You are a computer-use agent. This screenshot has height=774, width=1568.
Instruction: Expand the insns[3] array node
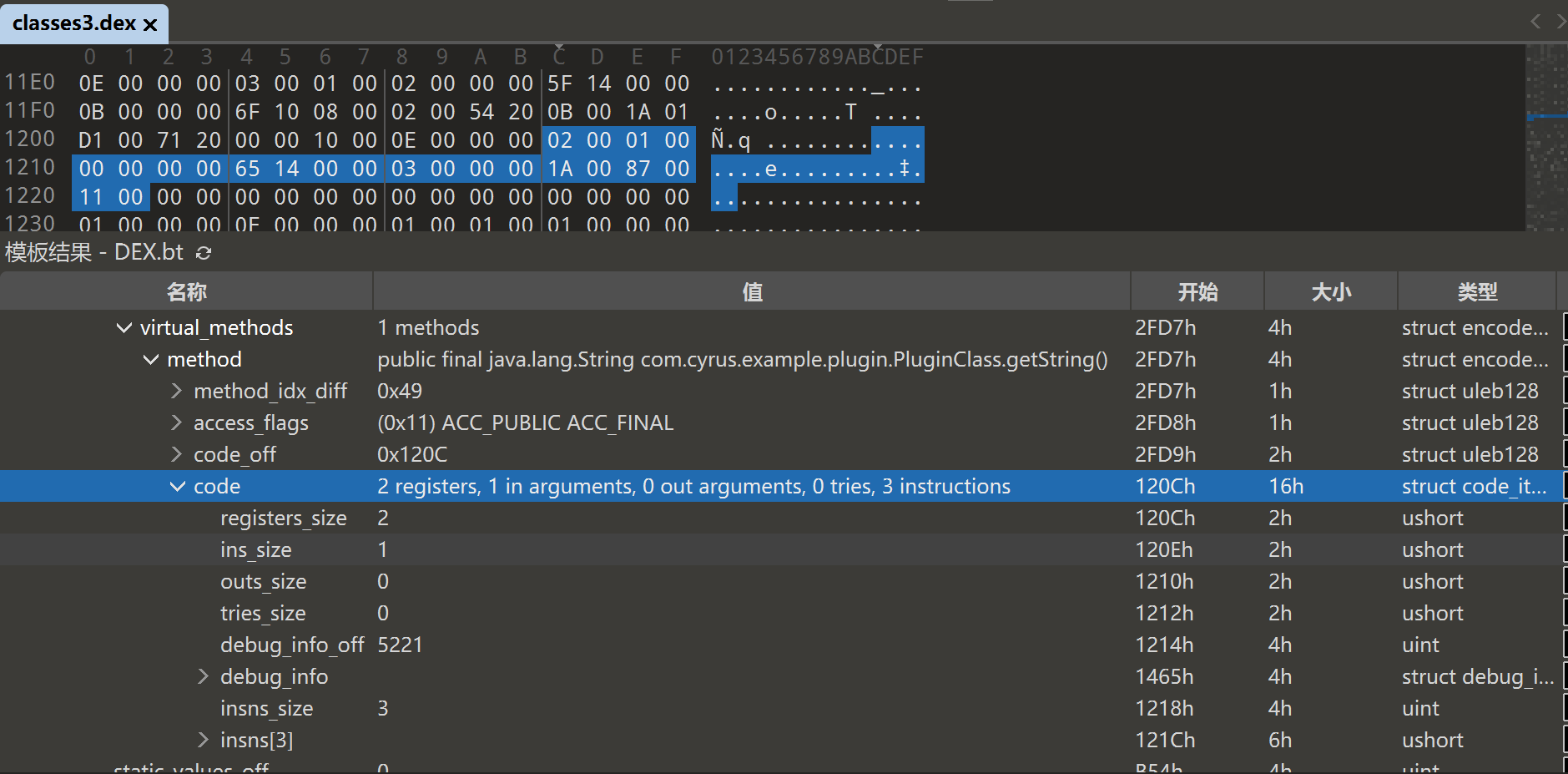[203, 740]
